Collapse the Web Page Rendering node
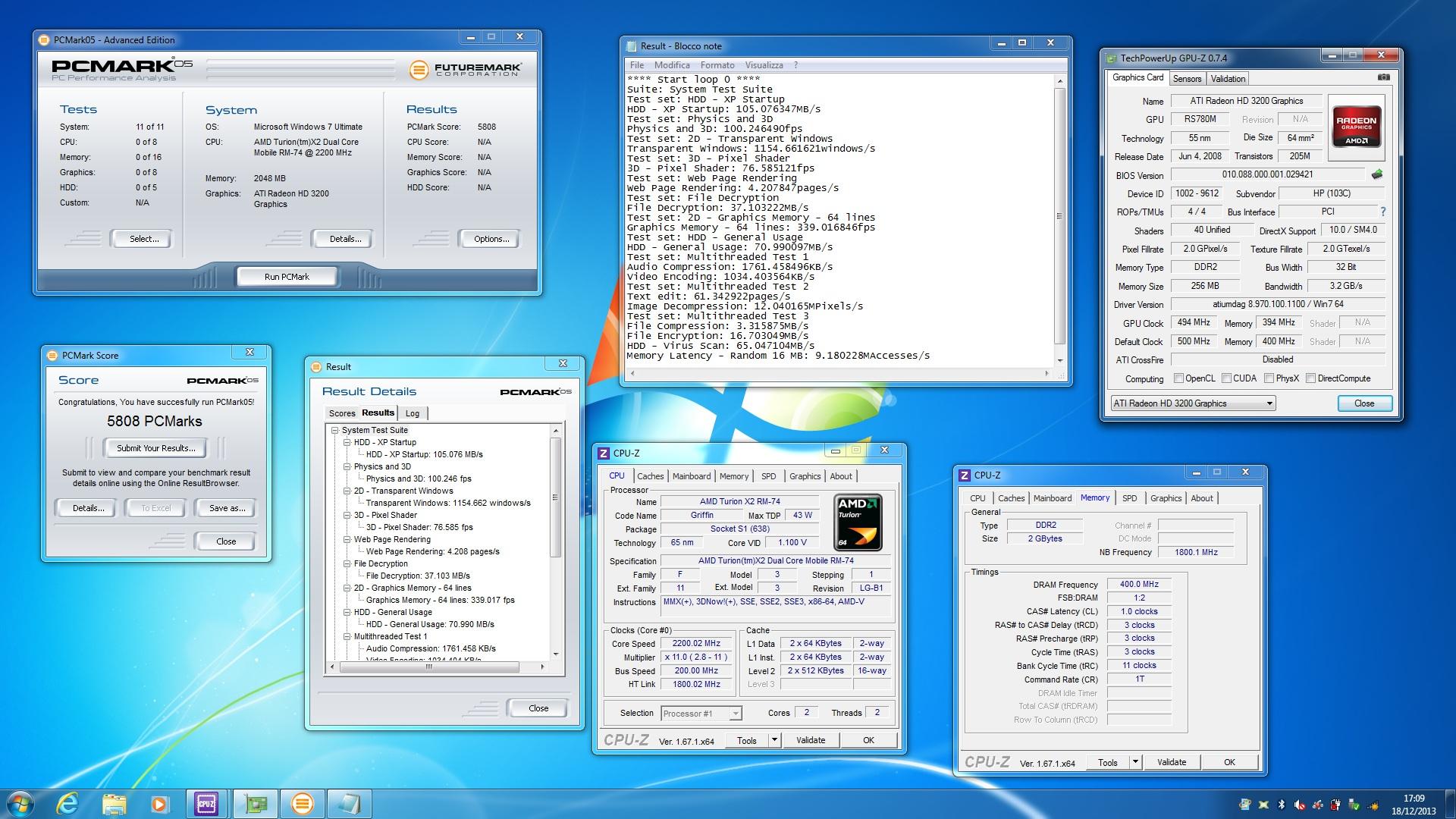The width and height of the screenshot is (1456, 819). pyautogui.click(x=347, y=539)
